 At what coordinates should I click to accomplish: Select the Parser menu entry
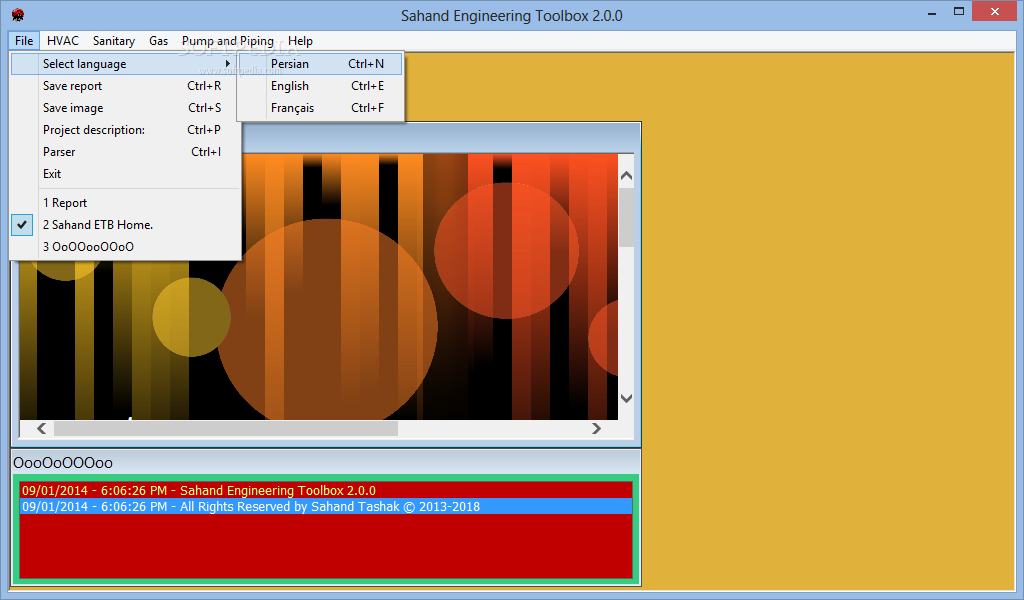tap(124, 151)
